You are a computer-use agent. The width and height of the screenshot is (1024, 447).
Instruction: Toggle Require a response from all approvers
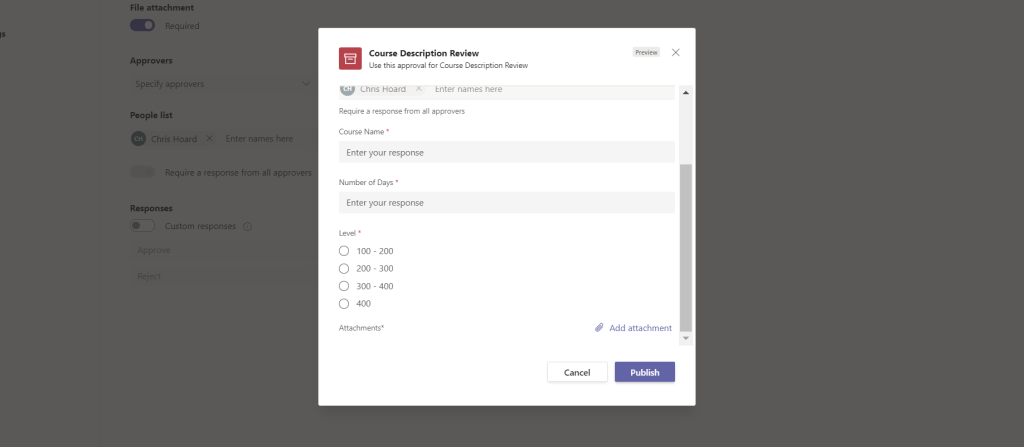click(143, 172)
